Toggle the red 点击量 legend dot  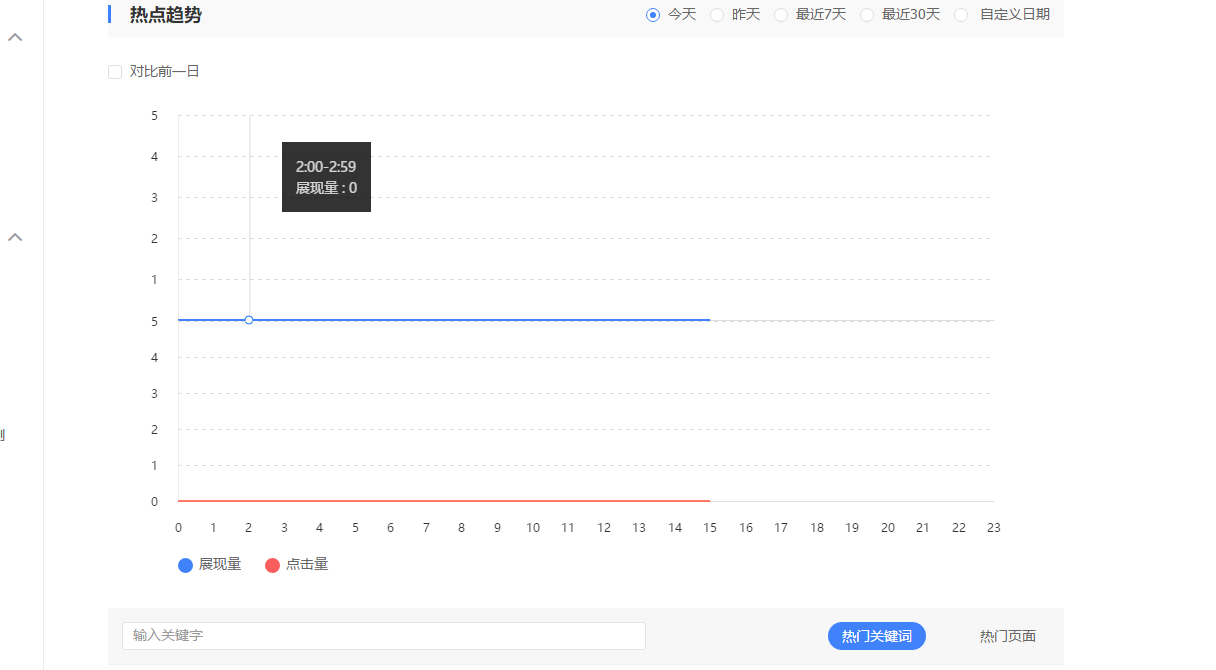point(272,565)
